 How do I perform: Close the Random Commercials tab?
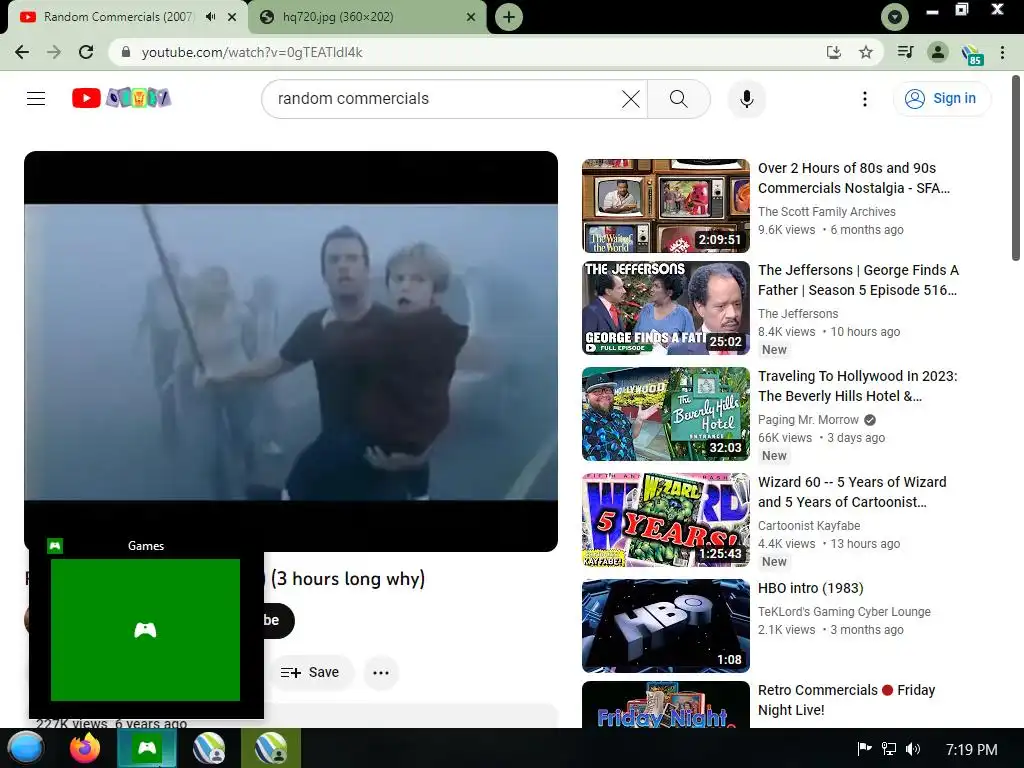point(232,17)
